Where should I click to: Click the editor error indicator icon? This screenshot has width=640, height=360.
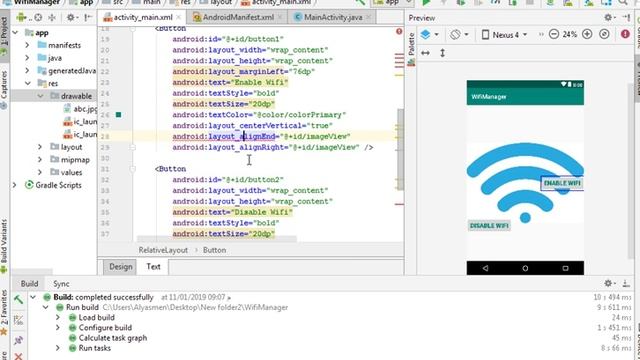(x=399, y=31)
